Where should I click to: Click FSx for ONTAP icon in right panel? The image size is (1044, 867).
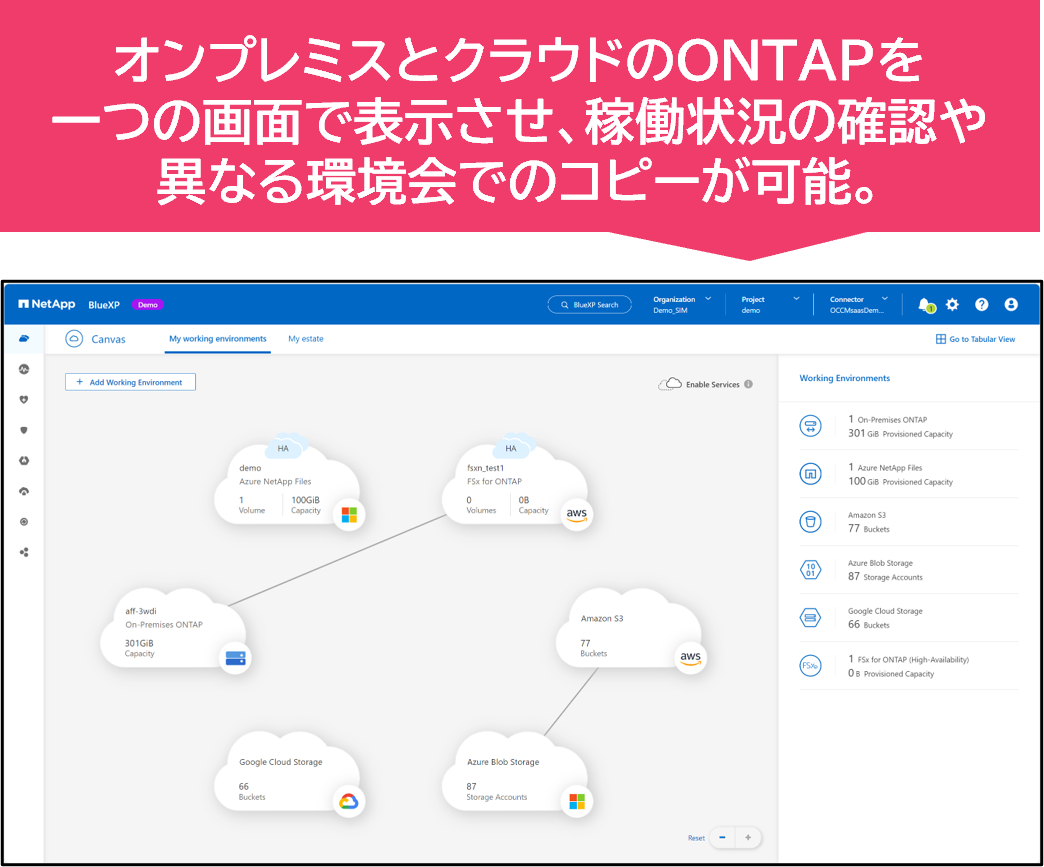[810, 666]
